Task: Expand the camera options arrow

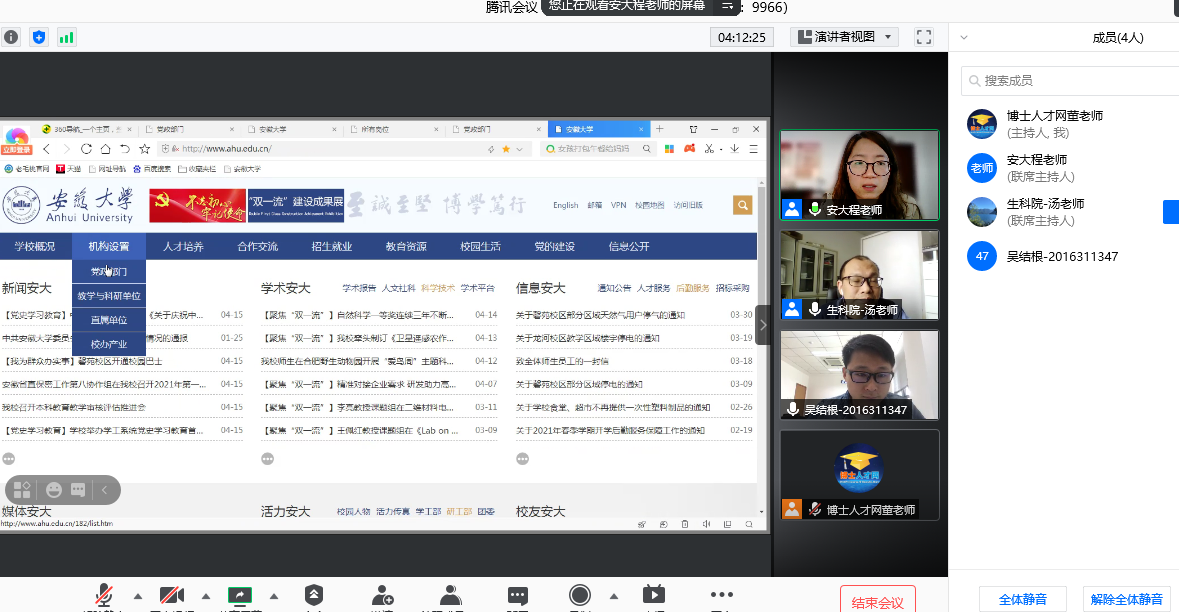Action: point(206,596)
